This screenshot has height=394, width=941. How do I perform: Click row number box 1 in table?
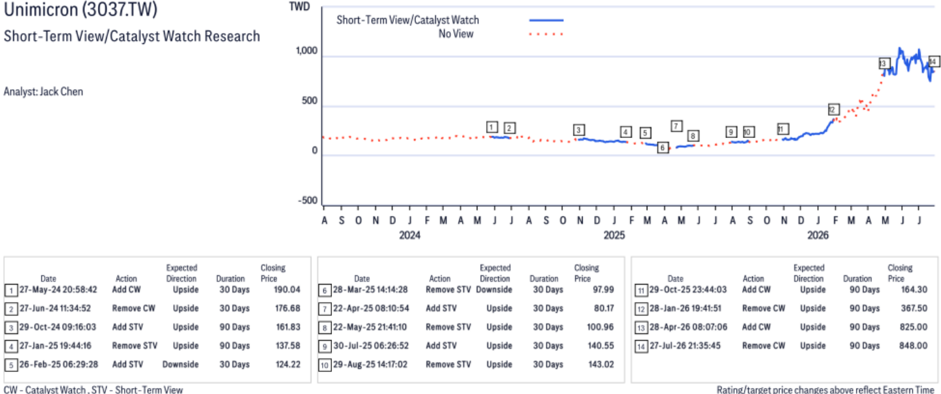[11, 290]
